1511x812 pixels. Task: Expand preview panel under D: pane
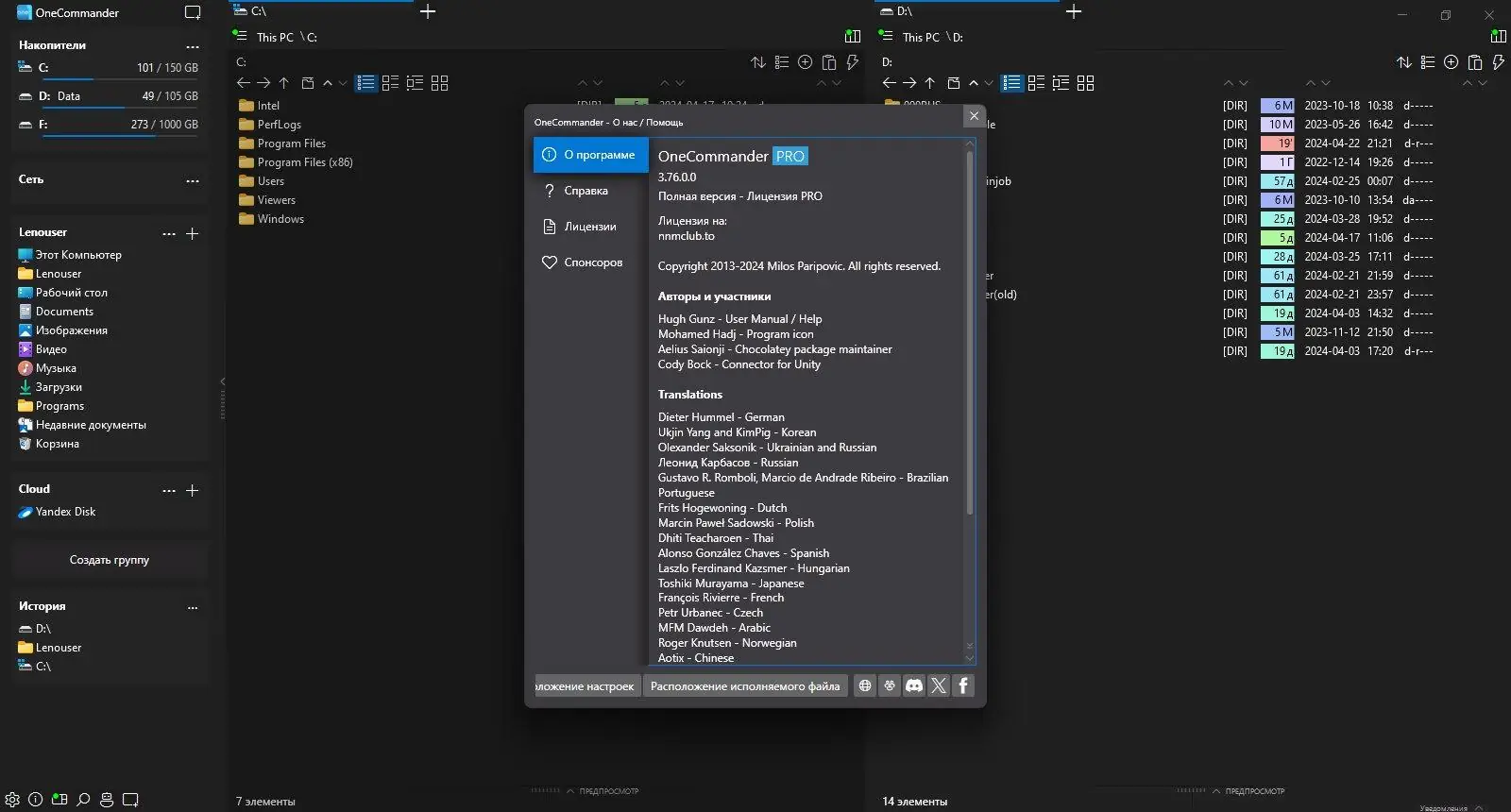pyautogui.click(x=1248, y=791)
